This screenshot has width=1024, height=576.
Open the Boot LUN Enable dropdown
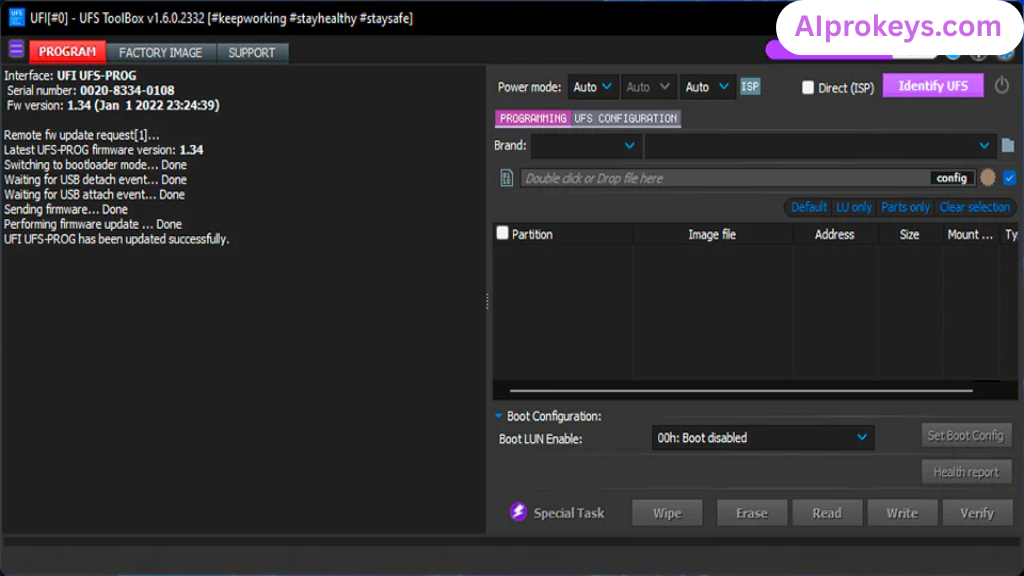[x=763, y=438]
